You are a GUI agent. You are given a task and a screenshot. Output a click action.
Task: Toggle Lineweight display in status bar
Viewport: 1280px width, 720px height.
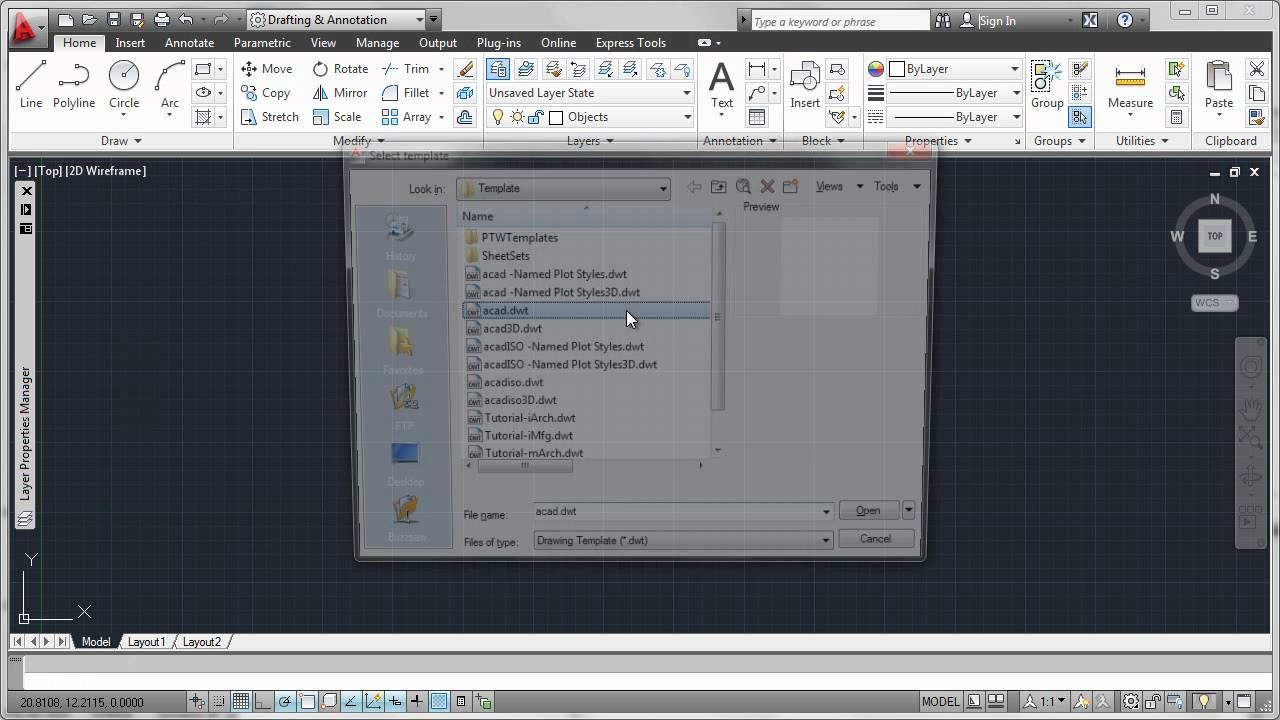[x=417, y=702]
